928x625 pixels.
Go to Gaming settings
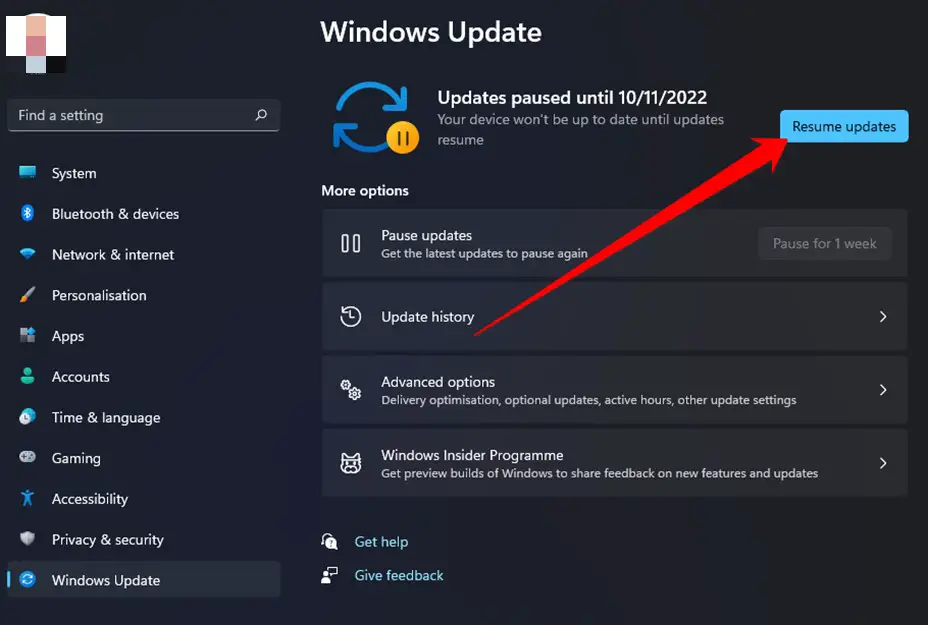(x=143, y=458)
